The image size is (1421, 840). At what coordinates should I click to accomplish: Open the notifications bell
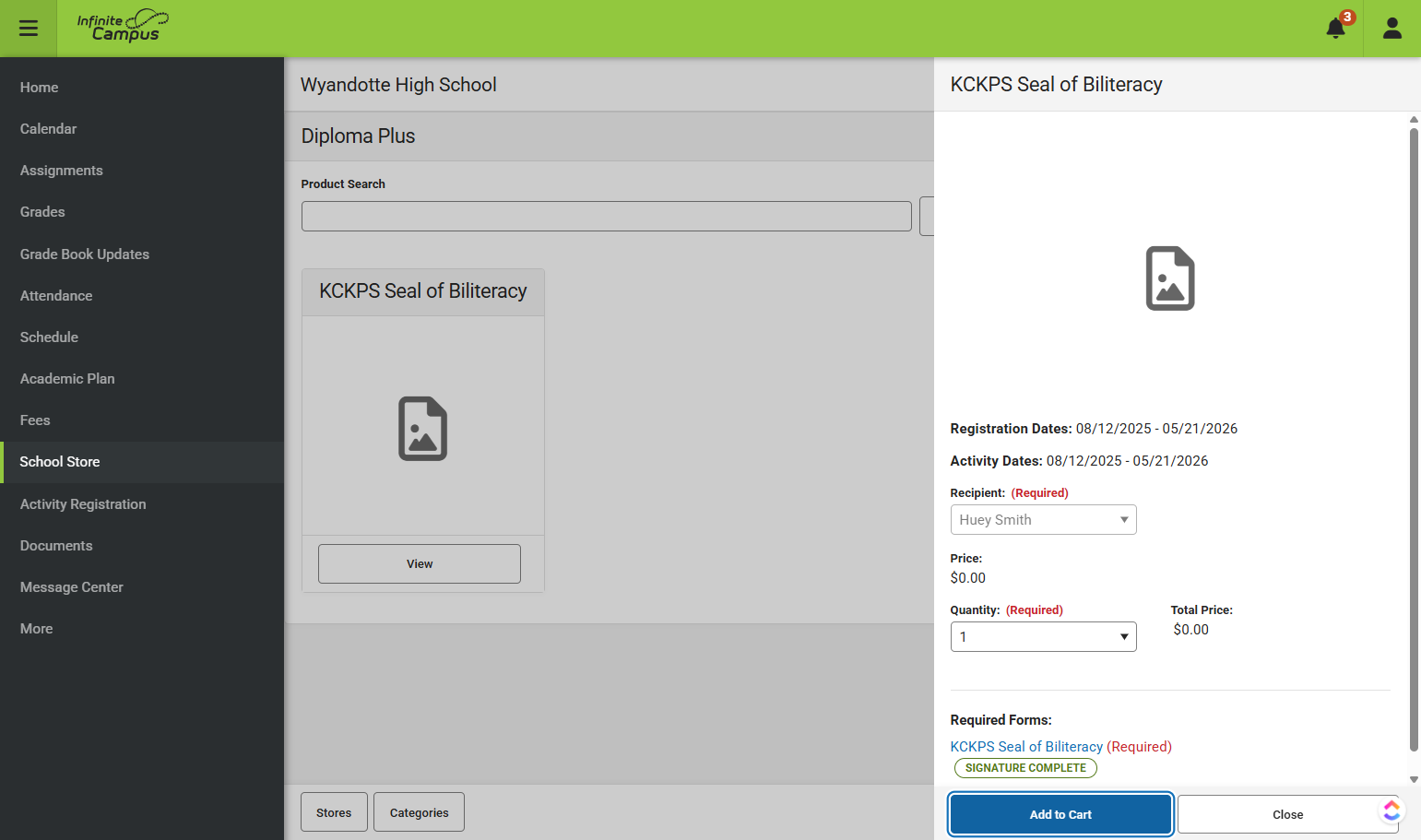[1336, 28]
